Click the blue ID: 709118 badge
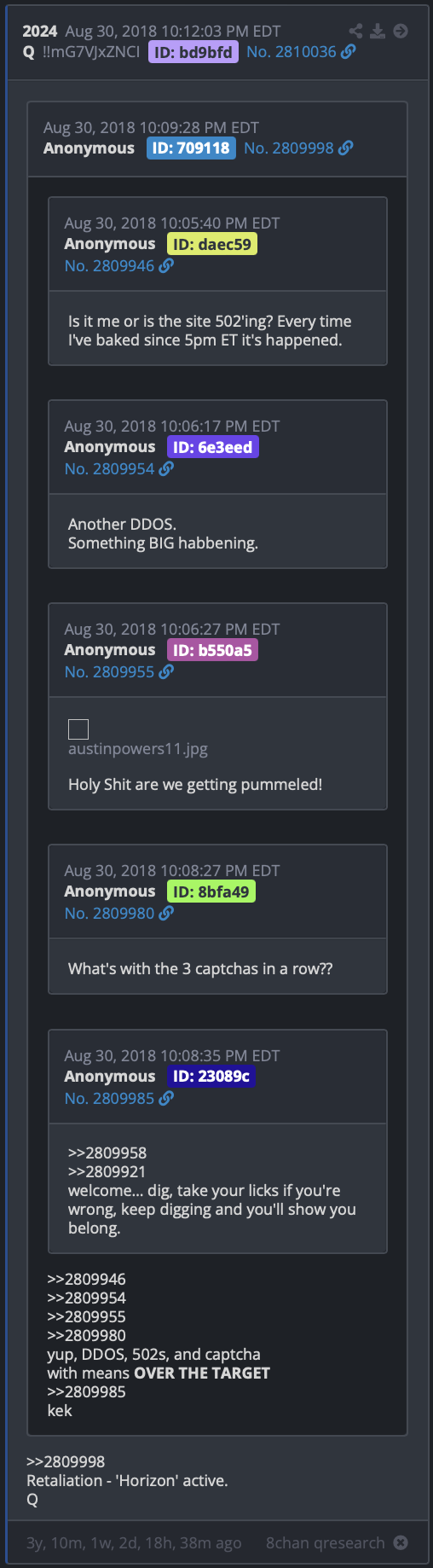Viewport: 433px width, 1568px height. tap(191, 148)
